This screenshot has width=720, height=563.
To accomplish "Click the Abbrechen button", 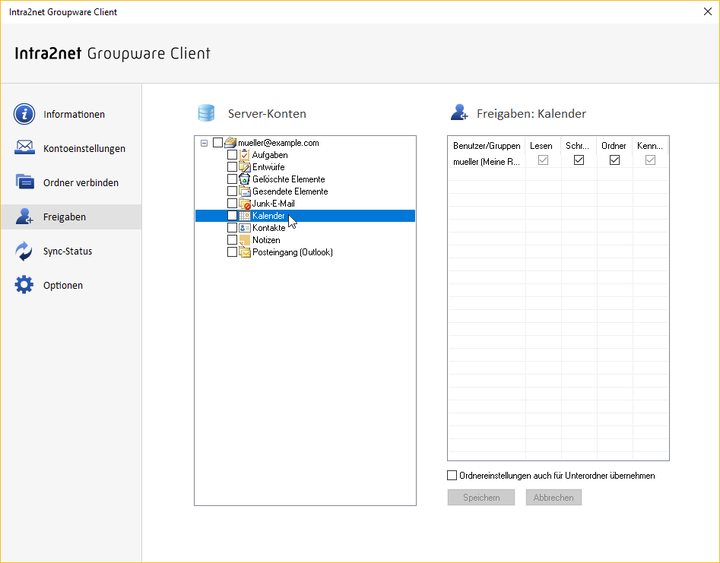I will pos(553,497).
